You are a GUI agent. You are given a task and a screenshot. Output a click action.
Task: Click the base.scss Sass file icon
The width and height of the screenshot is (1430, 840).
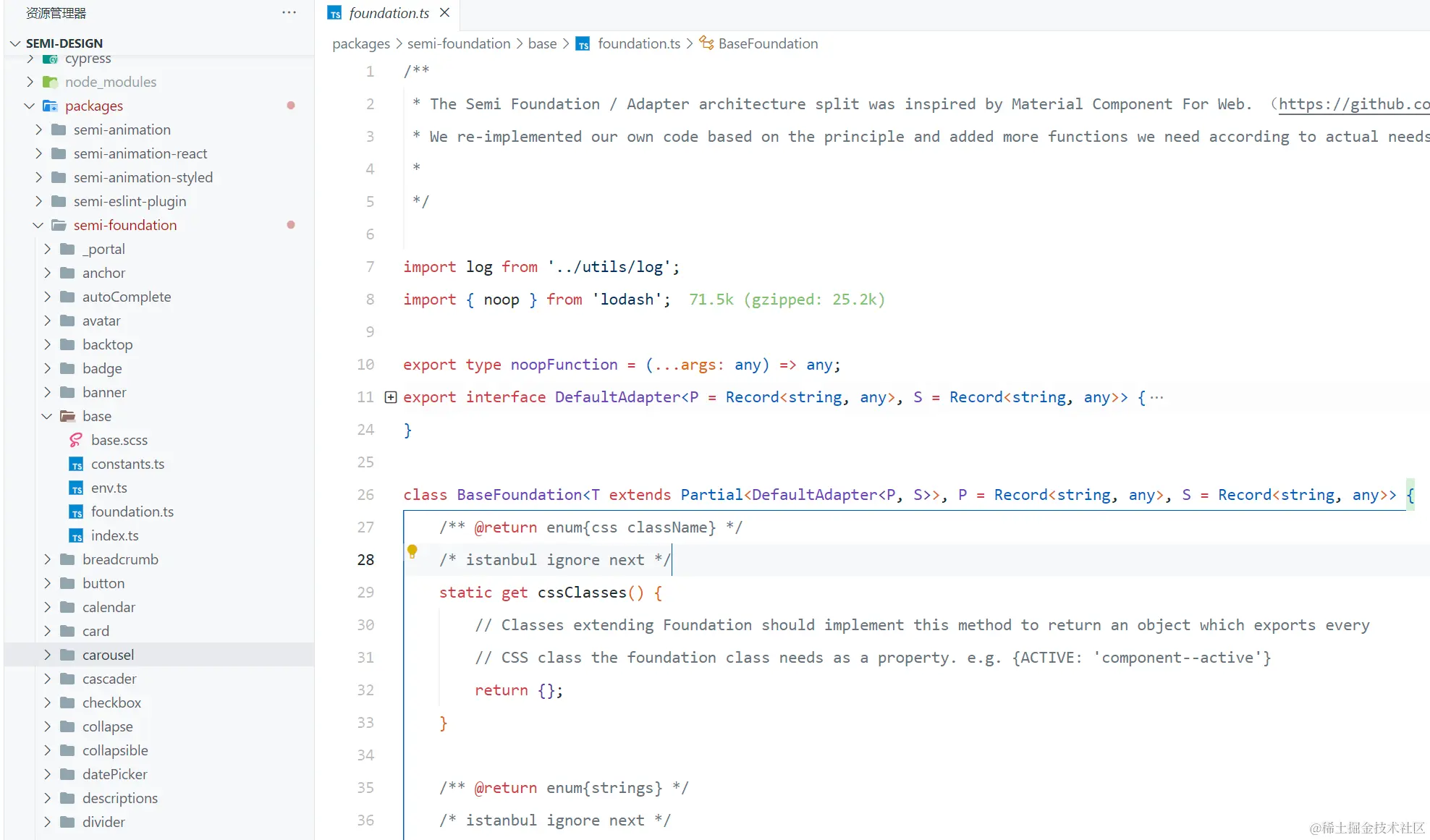tap(76, 440)
